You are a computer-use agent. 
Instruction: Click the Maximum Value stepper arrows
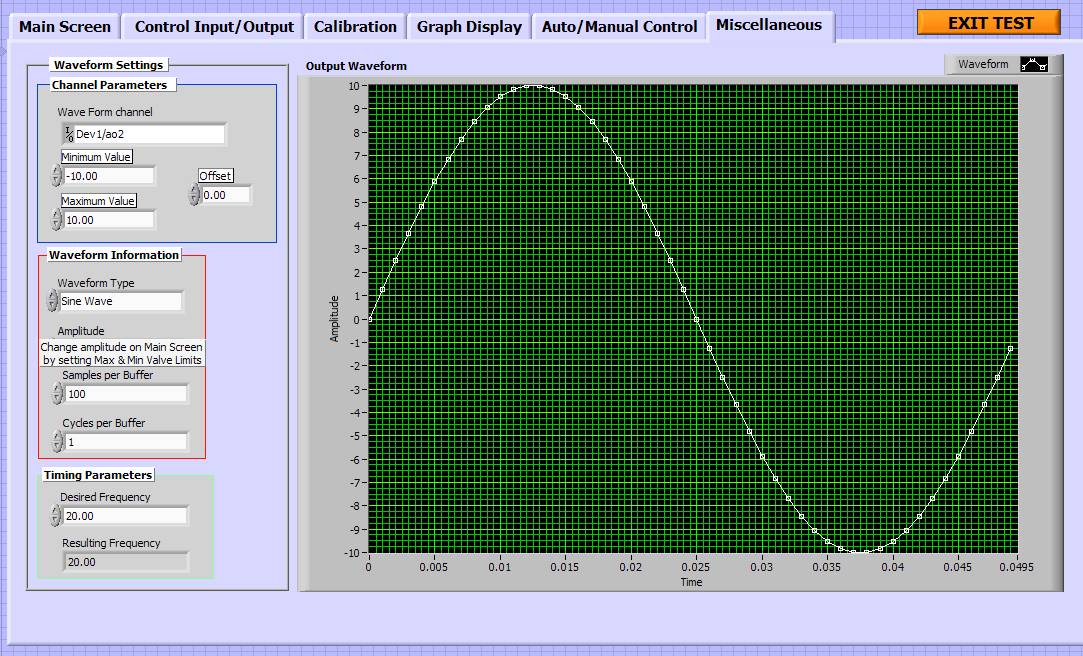(57, 220)
